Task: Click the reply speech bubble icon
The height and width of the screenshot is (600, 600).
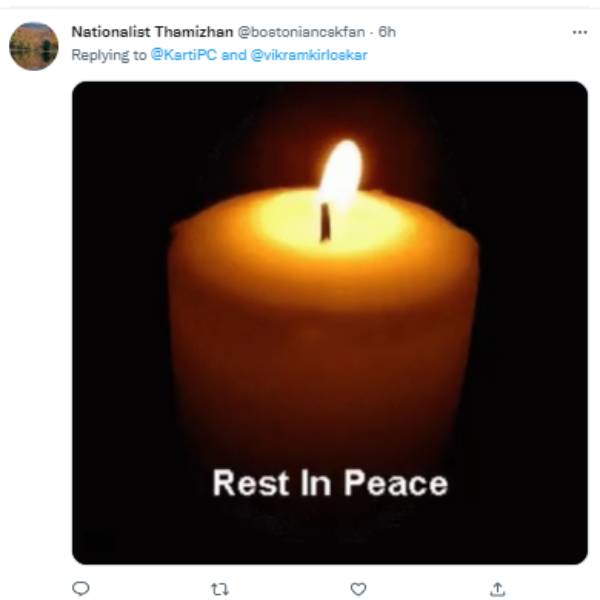Action: point(81,588)
